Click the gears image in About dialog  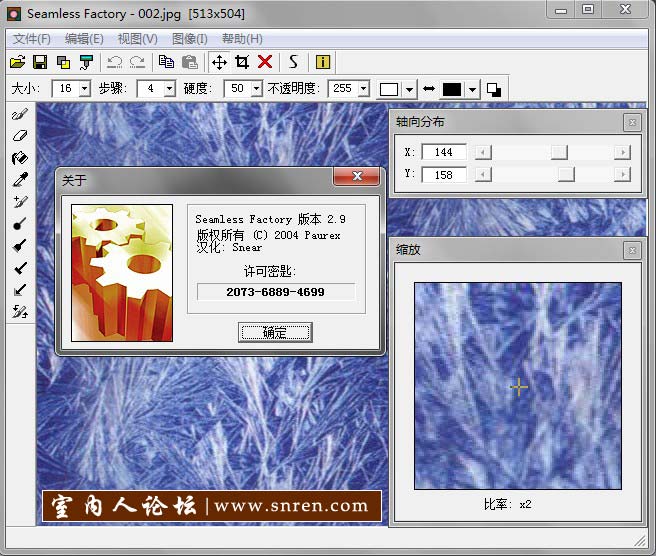click(122, 273)
